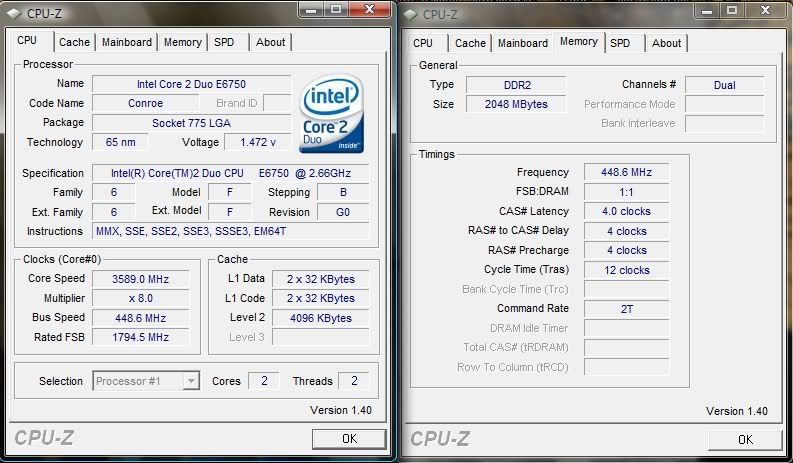Click the Specification field with E6750 @ 2.66GHz
This screenshot has height=463, width=793.
[231, 173]
